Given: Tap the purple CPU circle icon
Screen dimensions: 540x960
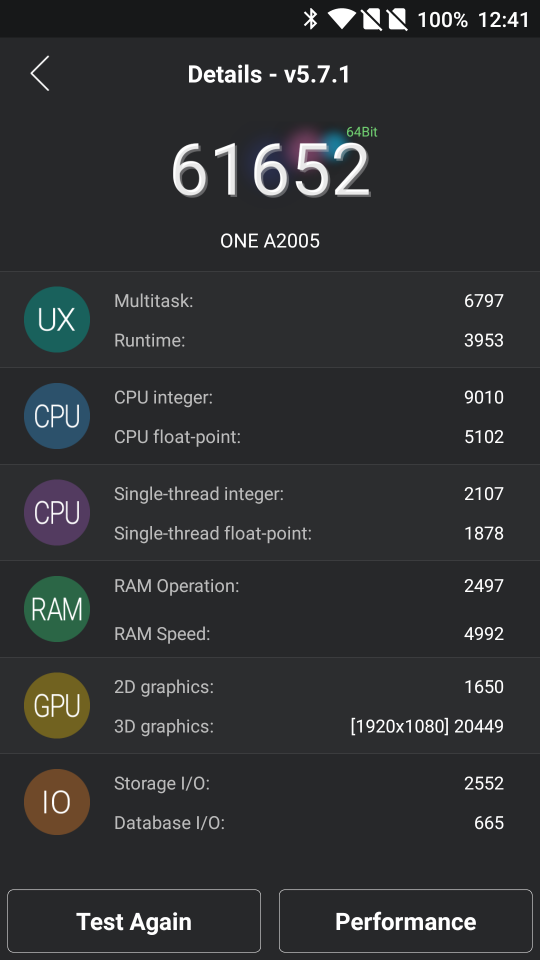Looking at the screenshot, I should pyautogui.click(x=57, y=512).
